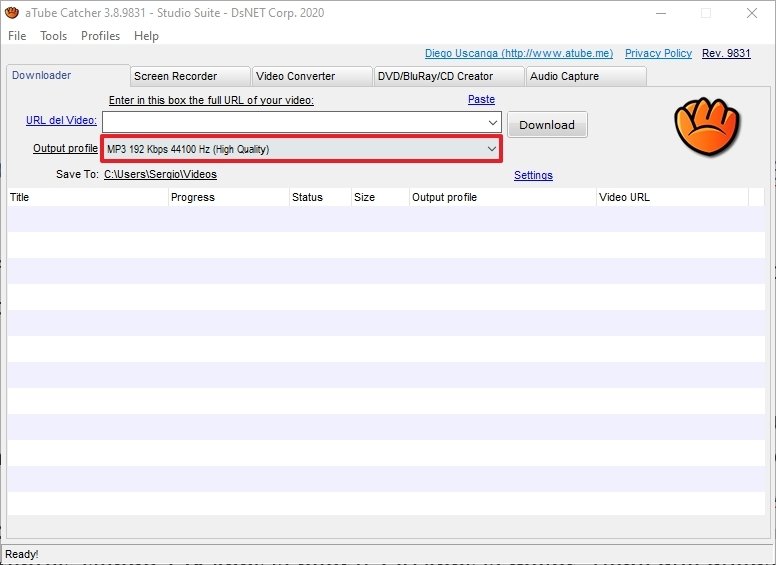Open the DVD/BluRay/CD Creator tab
This screenshot has width=776, height=565.
pos(449,76)
